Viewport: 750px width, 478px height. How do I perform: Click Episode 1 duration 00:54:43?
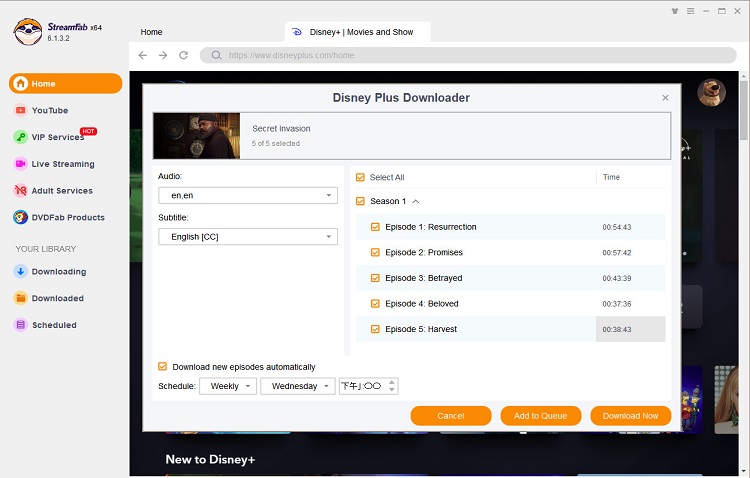(617, 227)
